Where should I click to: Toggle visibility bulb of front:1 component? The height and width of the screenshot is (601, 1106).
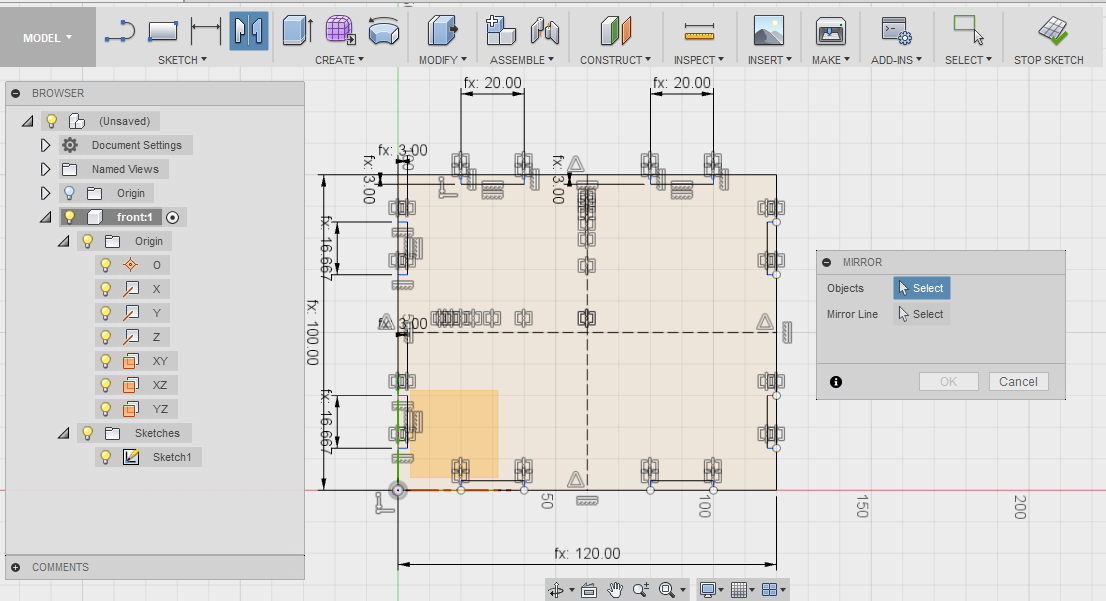(x=69, y=217)
